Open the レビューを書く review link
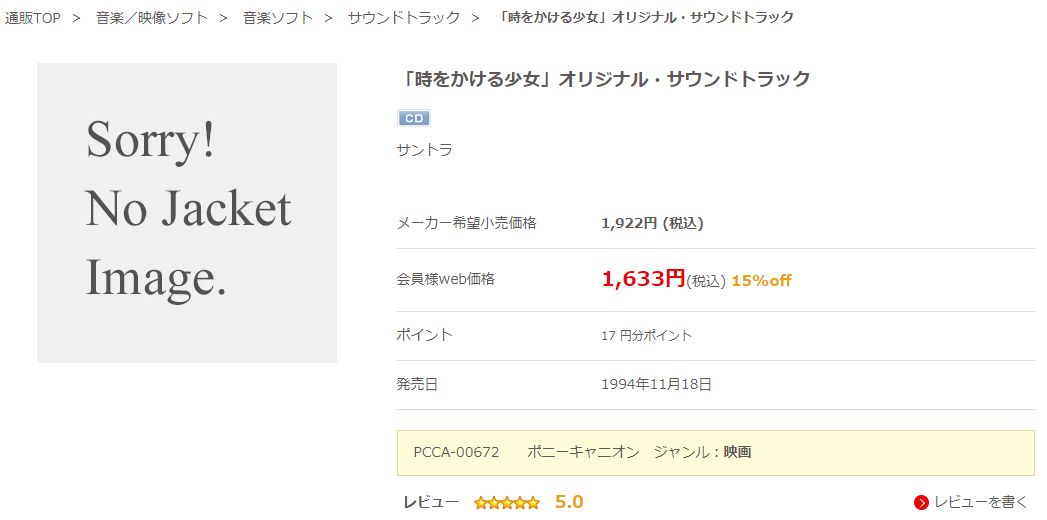The height and width of the screenshot is (520, 1047). 981,503
